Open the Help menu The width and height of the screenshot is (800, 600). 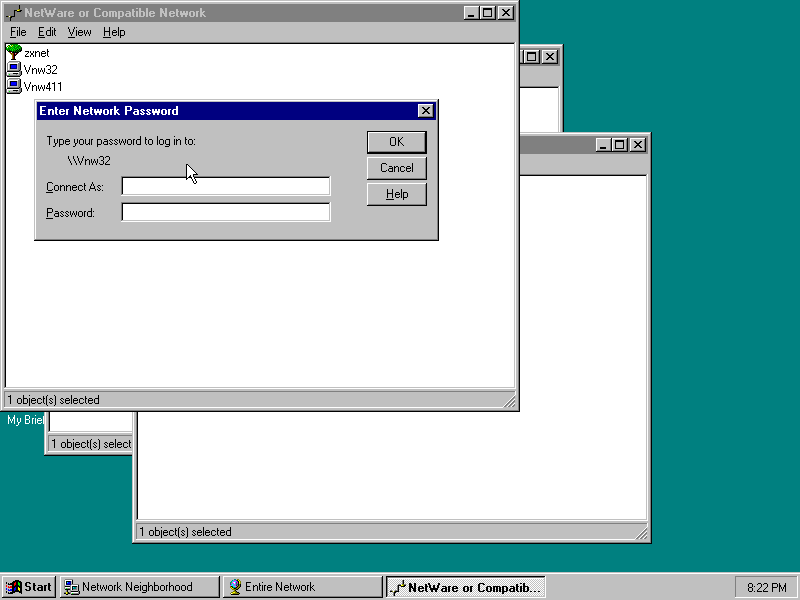tap(114, 32)
